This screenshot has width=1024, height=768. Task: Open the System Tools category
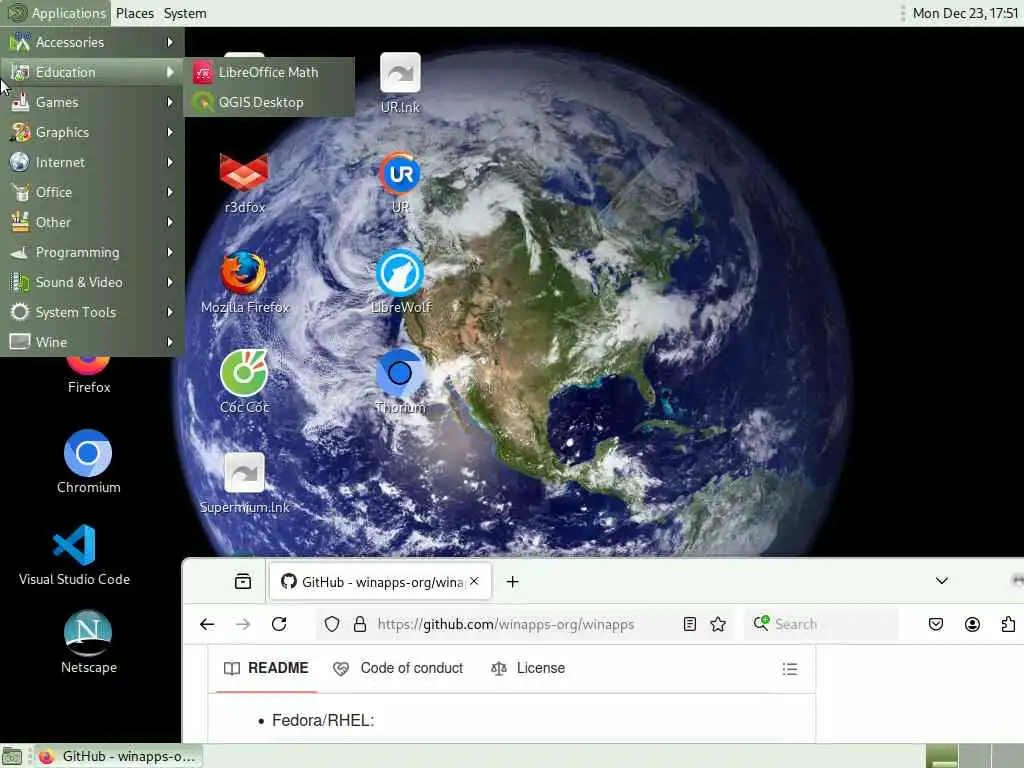click(x=92, y=313)
